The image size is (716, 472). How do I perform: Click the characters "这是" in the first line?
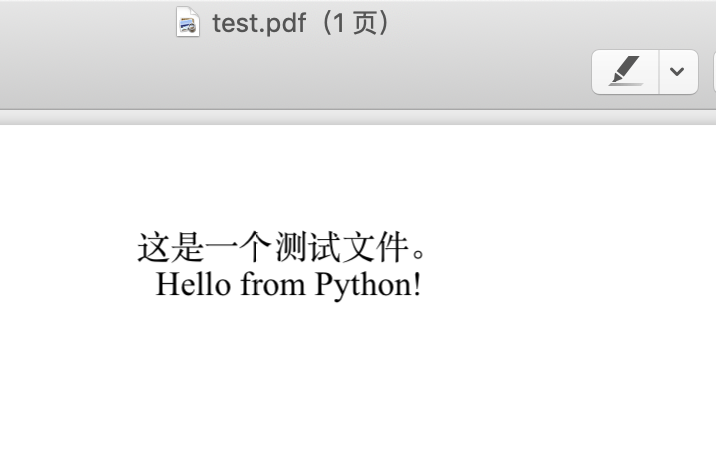coord(171,247)
